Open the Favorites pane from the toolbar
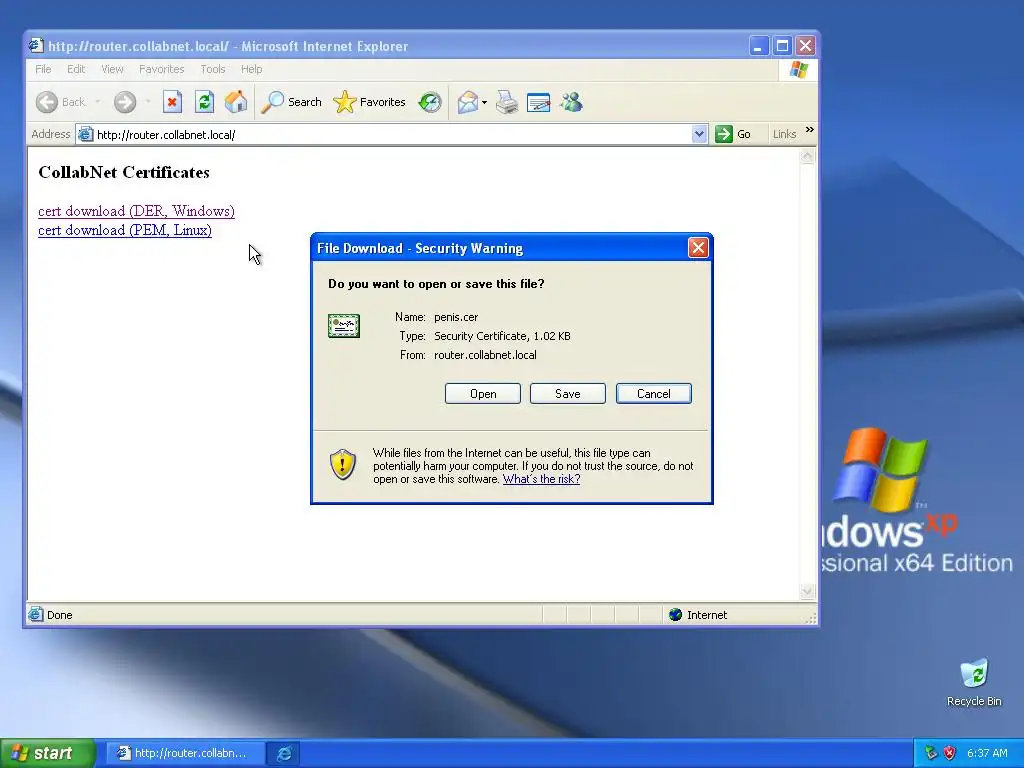Image resolution: width=1024 pixels, height=768 pixels. [x=370, y=102]
